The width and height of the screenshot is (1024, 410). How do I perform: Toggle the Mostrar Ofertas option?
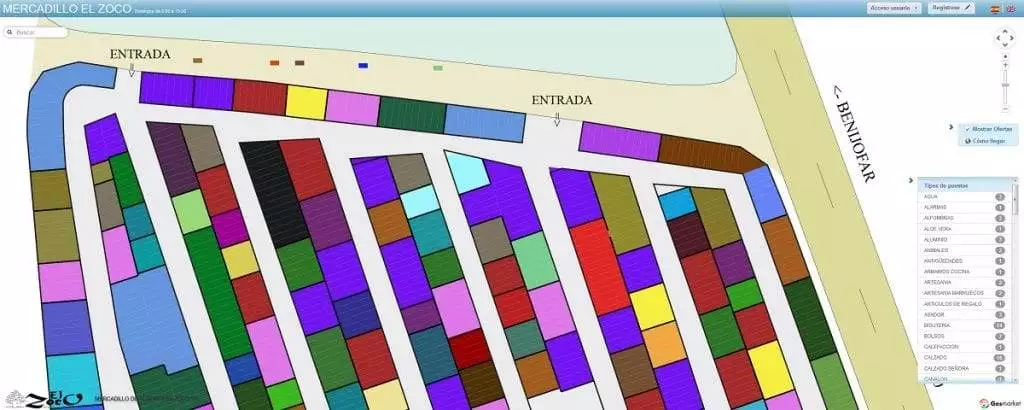989,129
